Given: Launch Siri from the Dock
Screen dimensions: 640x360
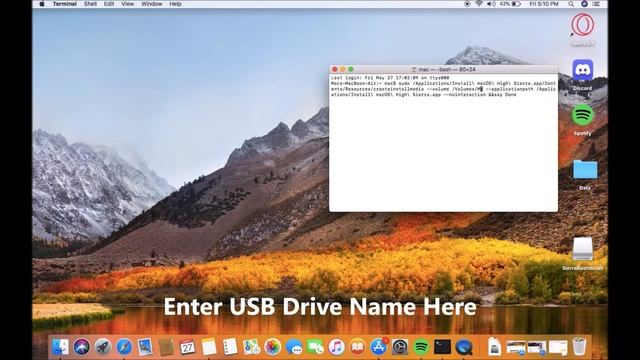Looking at the screenshot, I should (82, 347).
